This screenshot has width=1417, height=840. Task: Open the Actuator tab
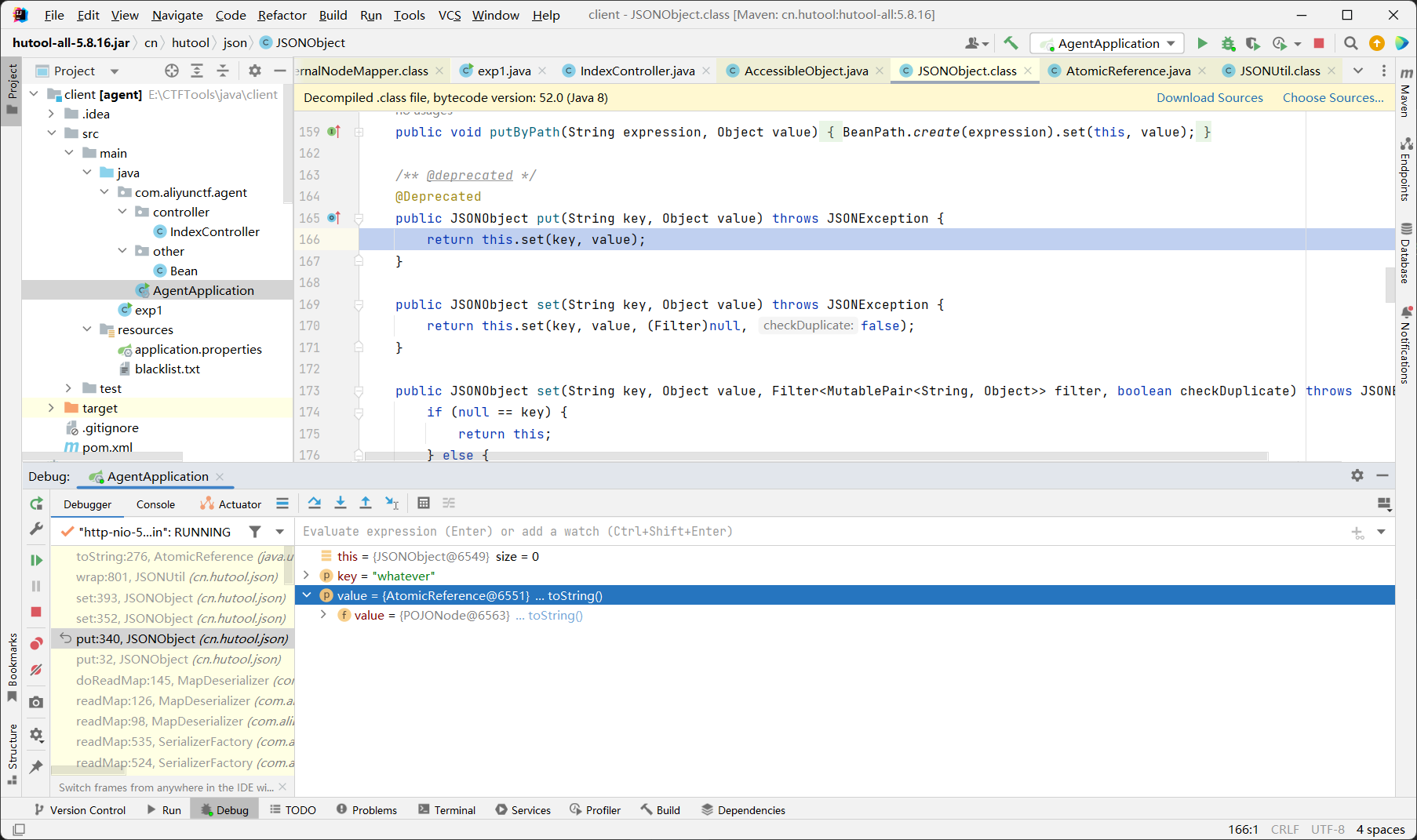coord(231,504)
